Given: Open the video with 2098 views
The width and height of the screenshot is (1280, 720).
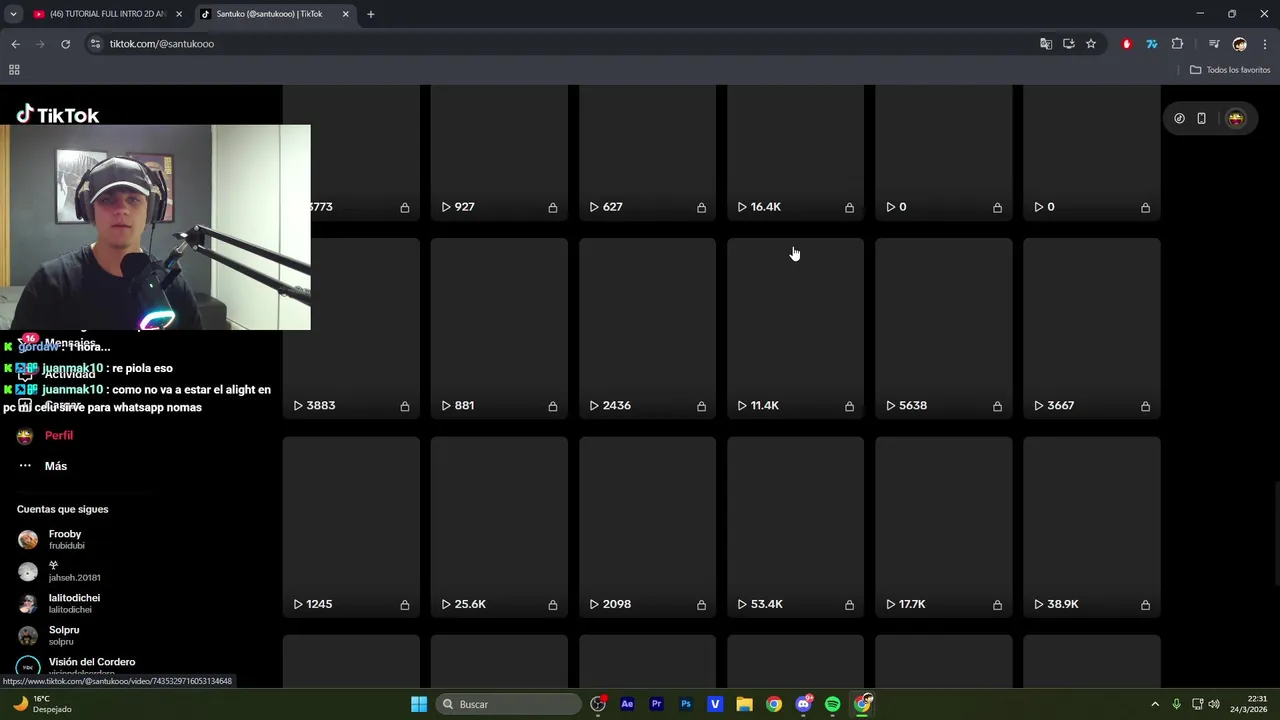Looking at the screenshot, I should 647,527.
